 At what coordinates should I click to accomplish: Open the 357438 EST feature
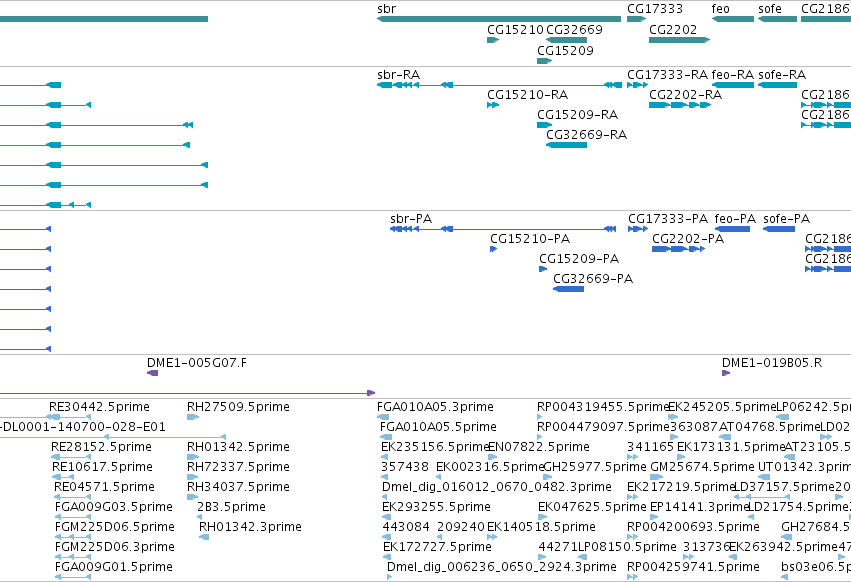[x=386, y=477]
